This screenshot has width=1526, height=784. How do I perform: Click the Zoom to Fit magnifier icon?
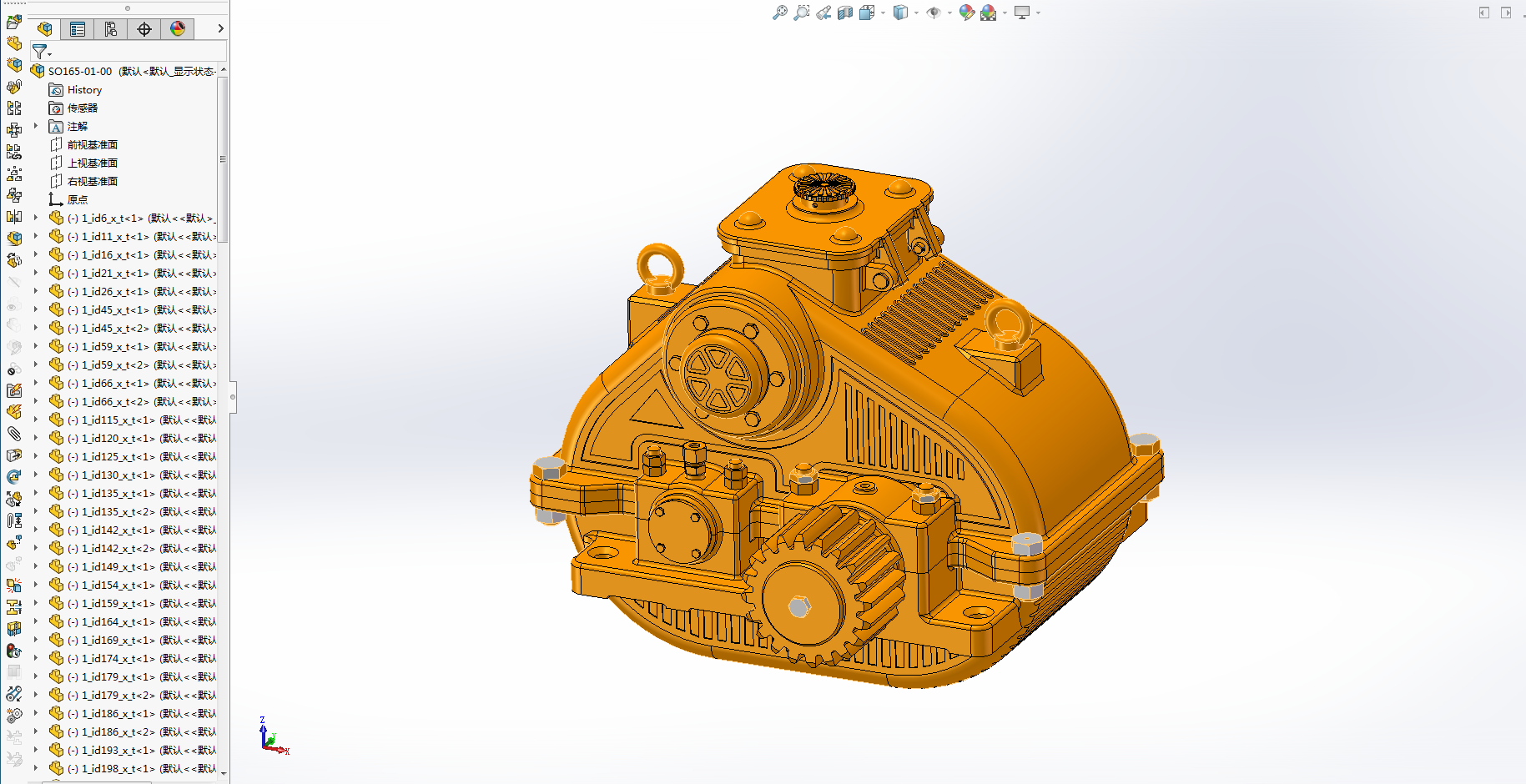[779, 13]
